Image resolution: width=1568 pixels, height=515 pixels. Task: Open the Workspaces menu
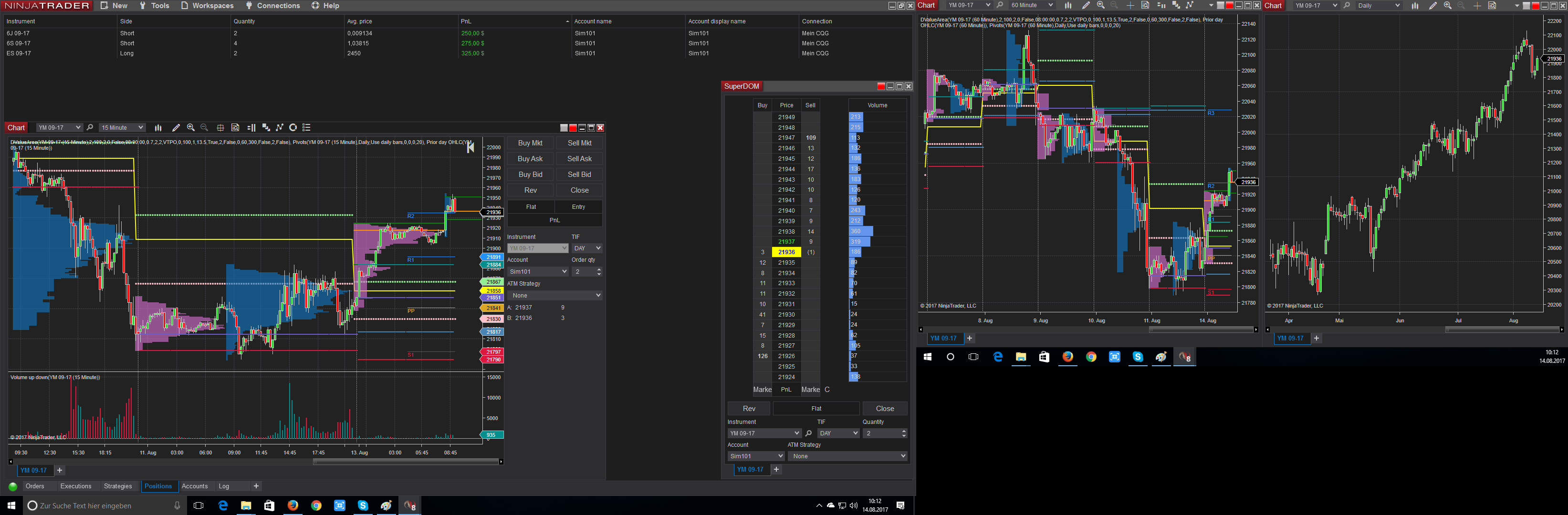(x=207, y=5)
